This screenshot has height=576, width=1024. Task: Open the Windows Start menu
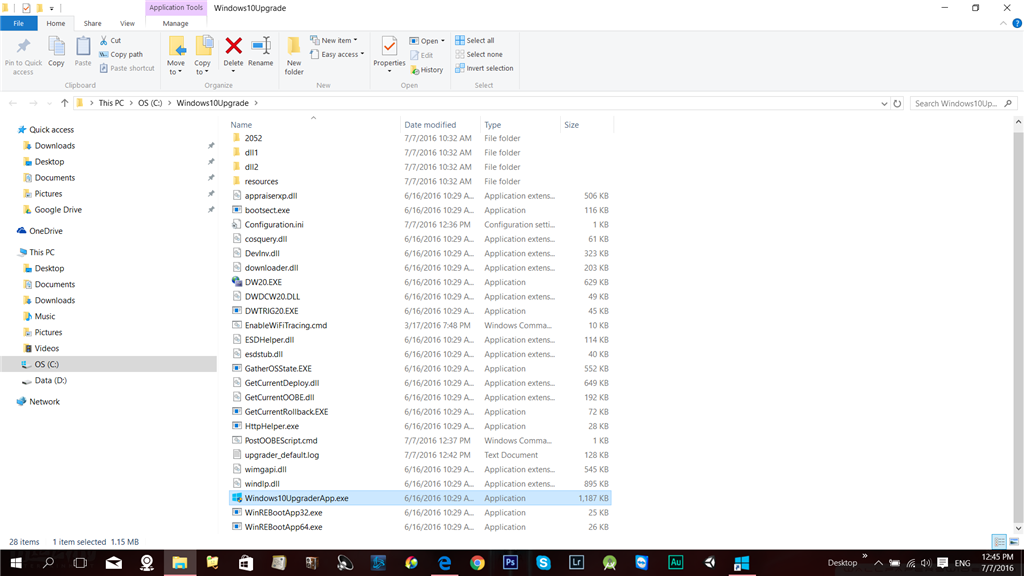coord(16,563)
